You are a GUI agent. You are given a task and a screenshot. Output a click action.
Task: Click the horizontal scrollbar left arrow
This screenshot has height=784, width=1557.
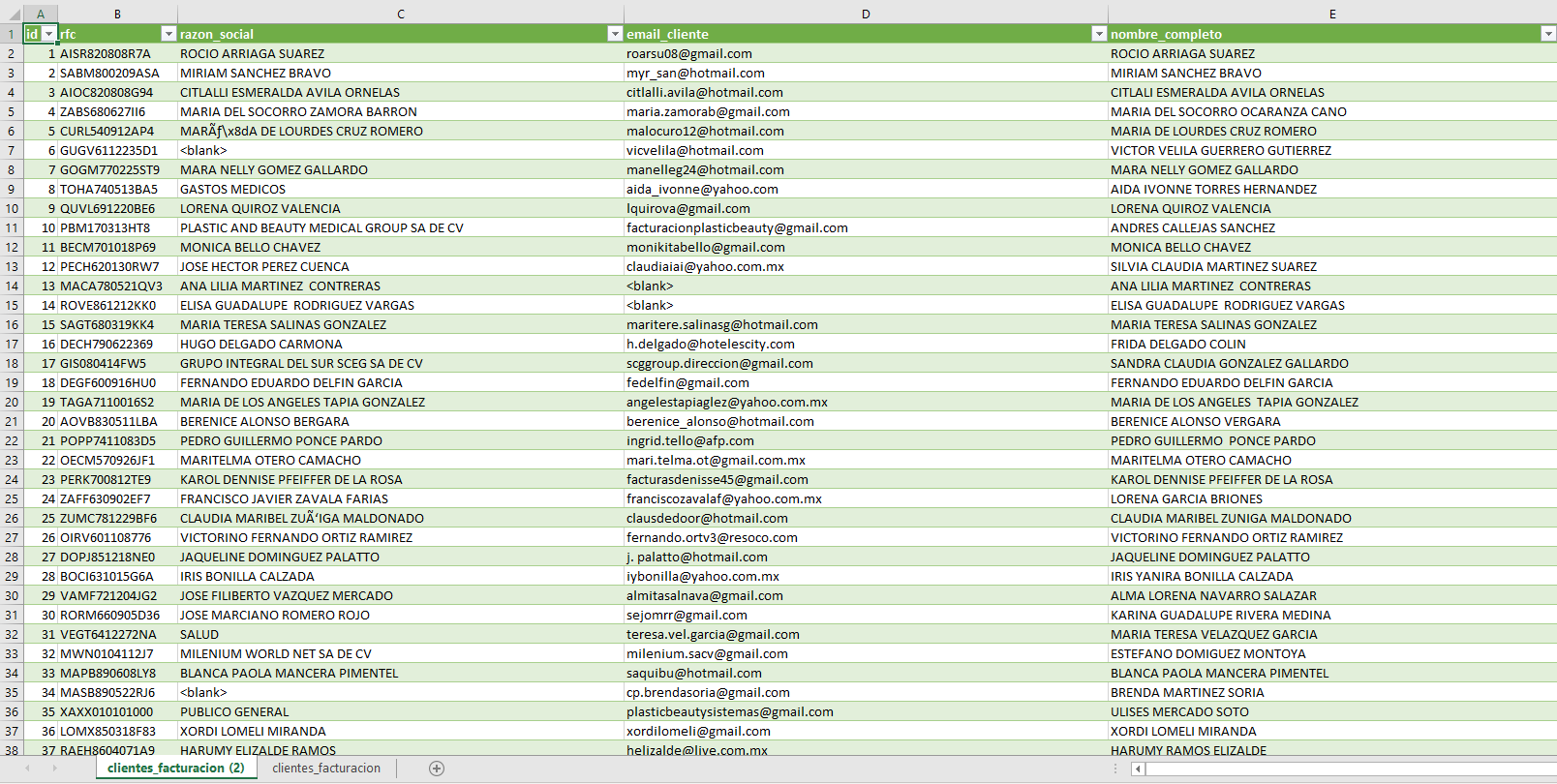point(1139,769)
